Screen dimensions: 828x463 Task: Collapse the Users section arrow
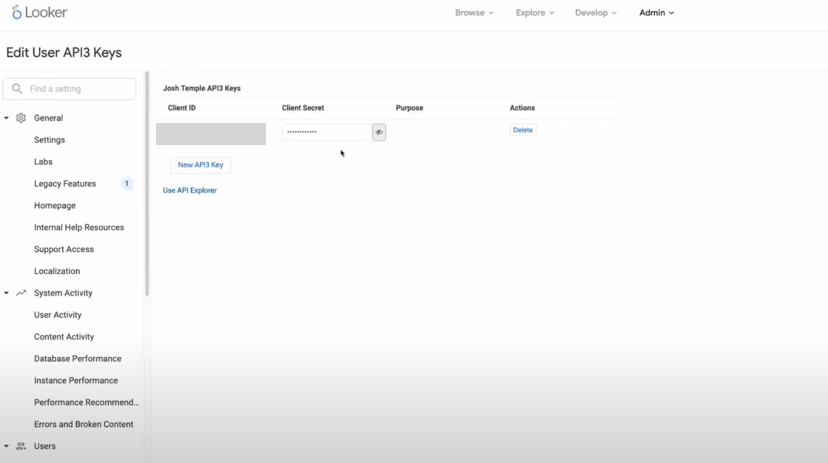click(x=6, y=446)
